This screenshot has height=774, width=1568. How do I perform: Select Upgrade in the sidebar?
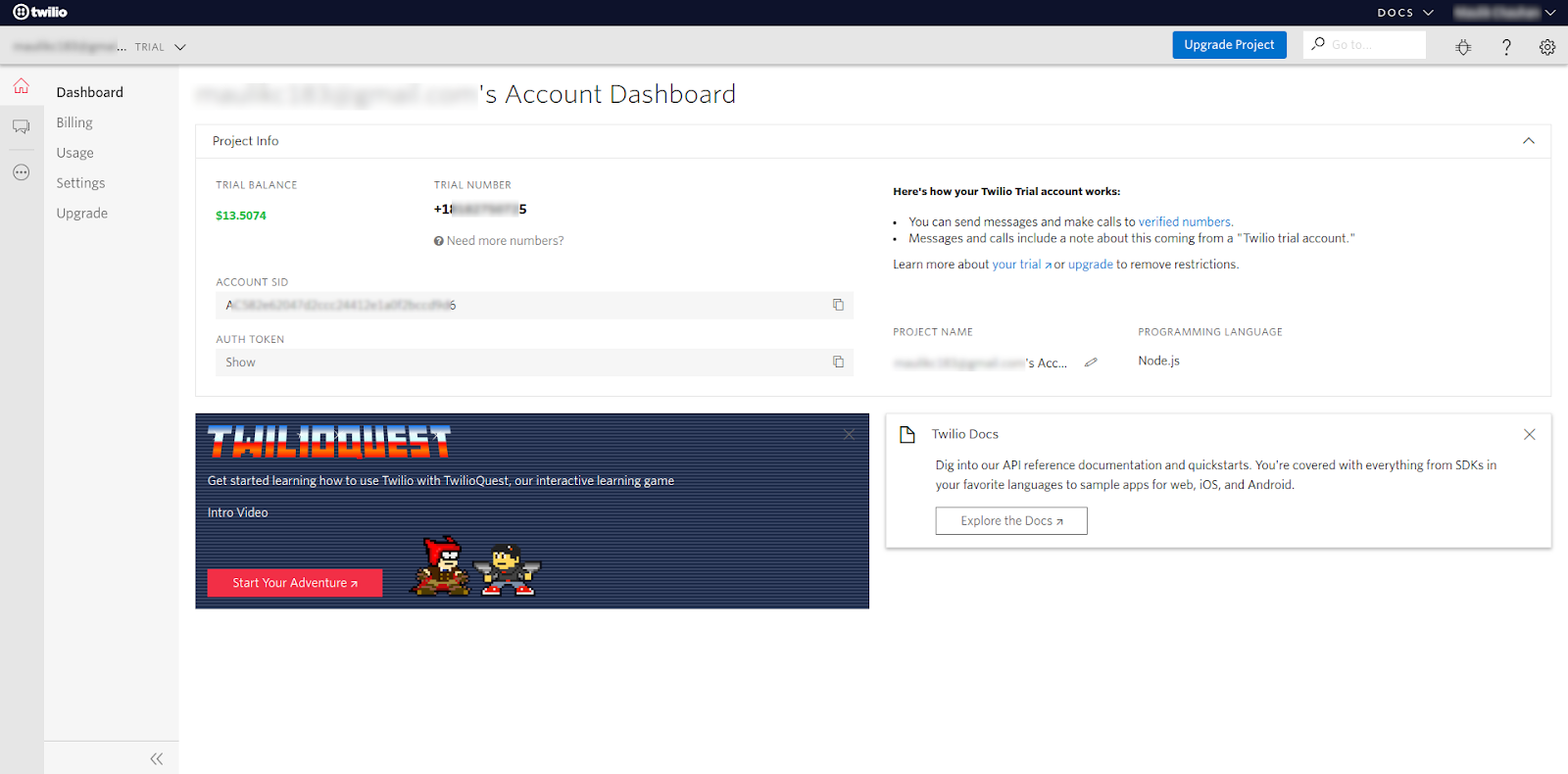tap(81, 214)
